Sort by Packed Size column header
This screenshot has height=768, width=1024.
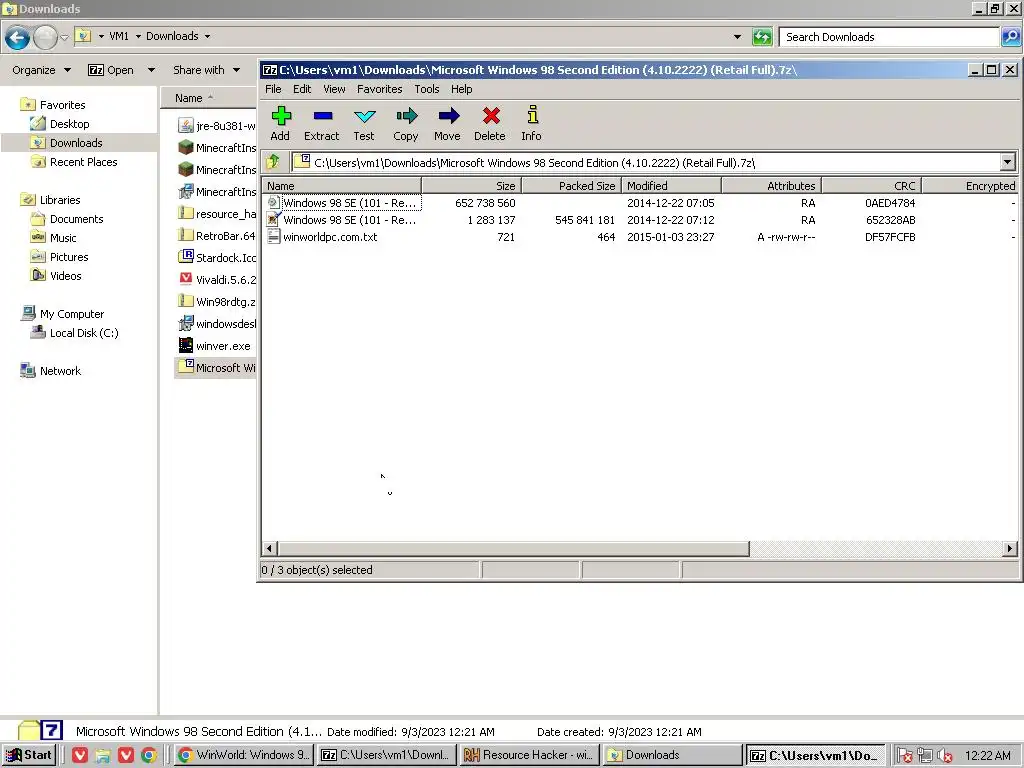coord(571,186)
